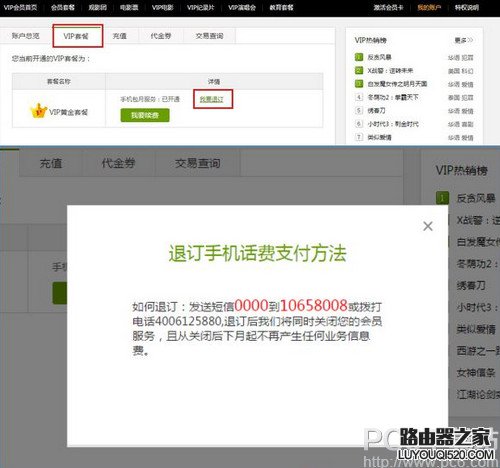This screenshot has height=468, width=500.
Task: Open 教育套餐 in the top navigation
Action: click(x=282, y=7)
